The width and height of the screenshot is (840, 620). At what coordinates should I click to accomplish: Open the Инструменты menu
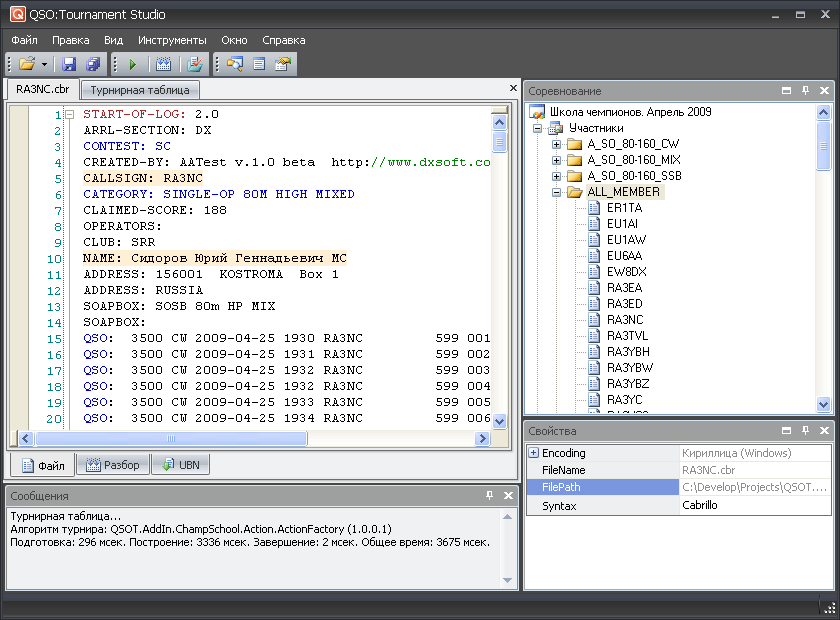tap(172, 40)
